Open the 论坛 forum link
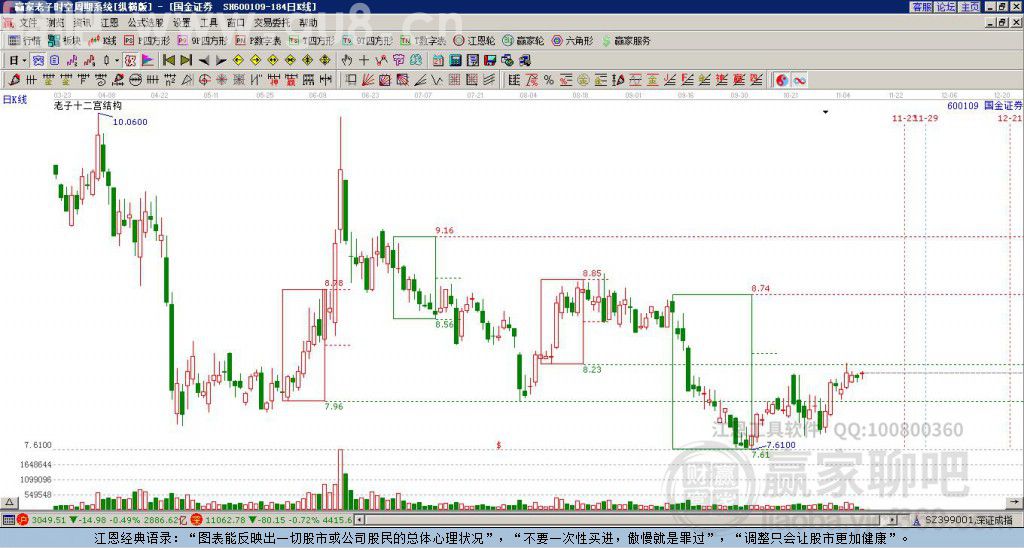Image resolution: width=1024 pixels, height=548 pixels. tap(946, 7)
